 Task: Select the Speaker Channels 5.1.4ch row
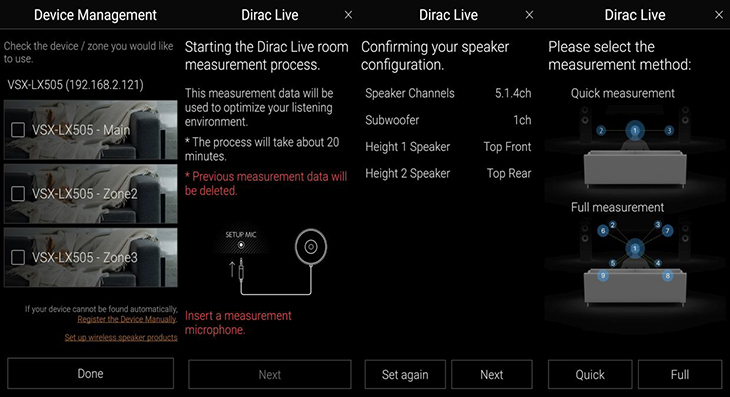[x=448, y=94]
